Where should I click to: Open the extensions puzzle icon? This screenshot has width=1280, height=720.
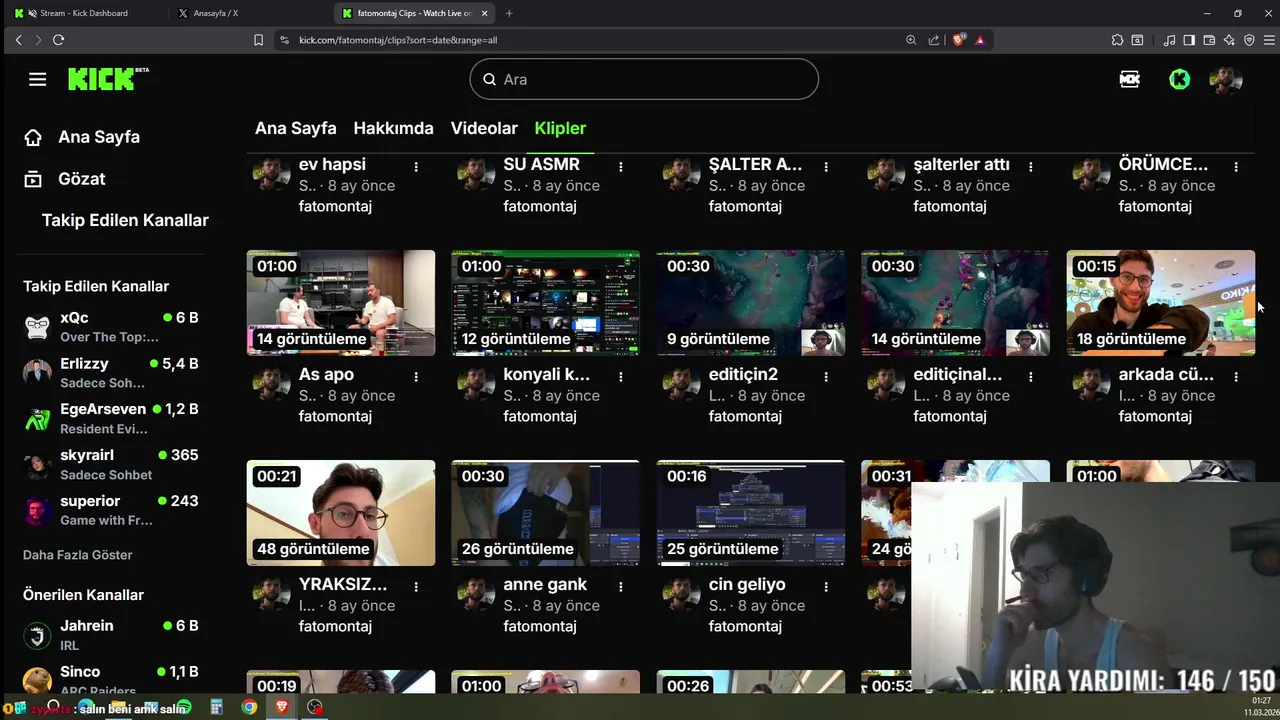coord(1117,40)
